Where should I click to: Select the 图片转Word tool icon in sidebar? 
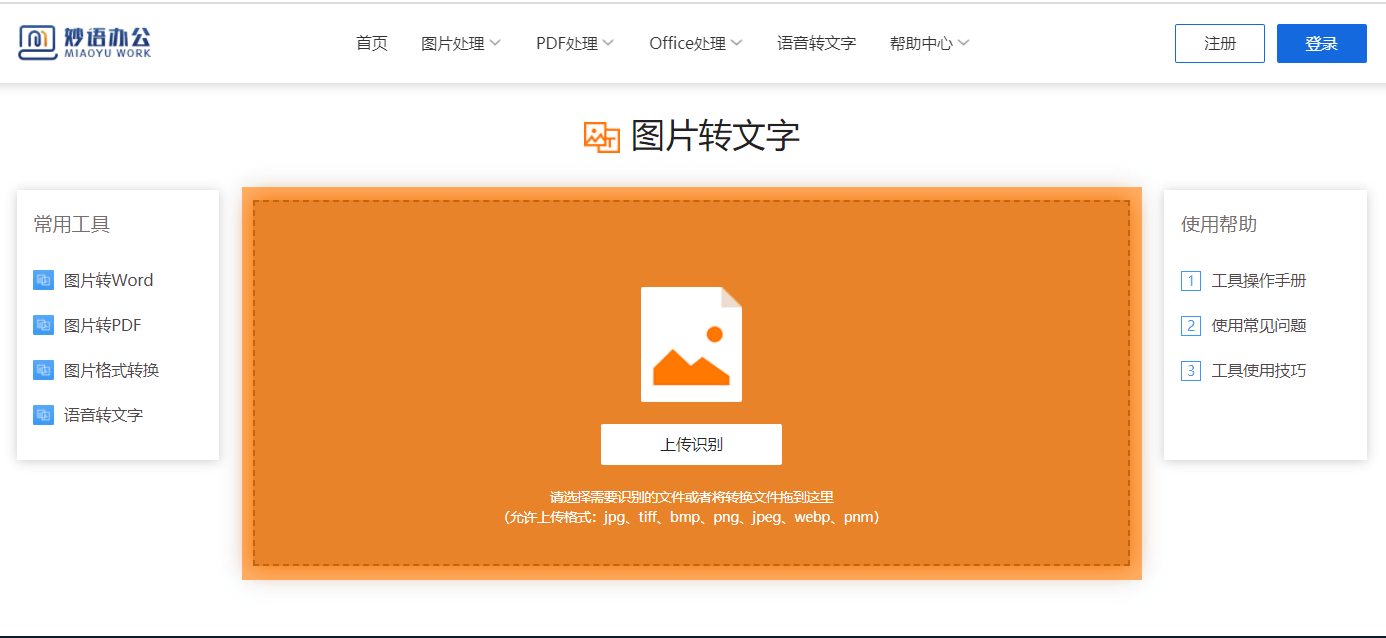click(43, 280)
